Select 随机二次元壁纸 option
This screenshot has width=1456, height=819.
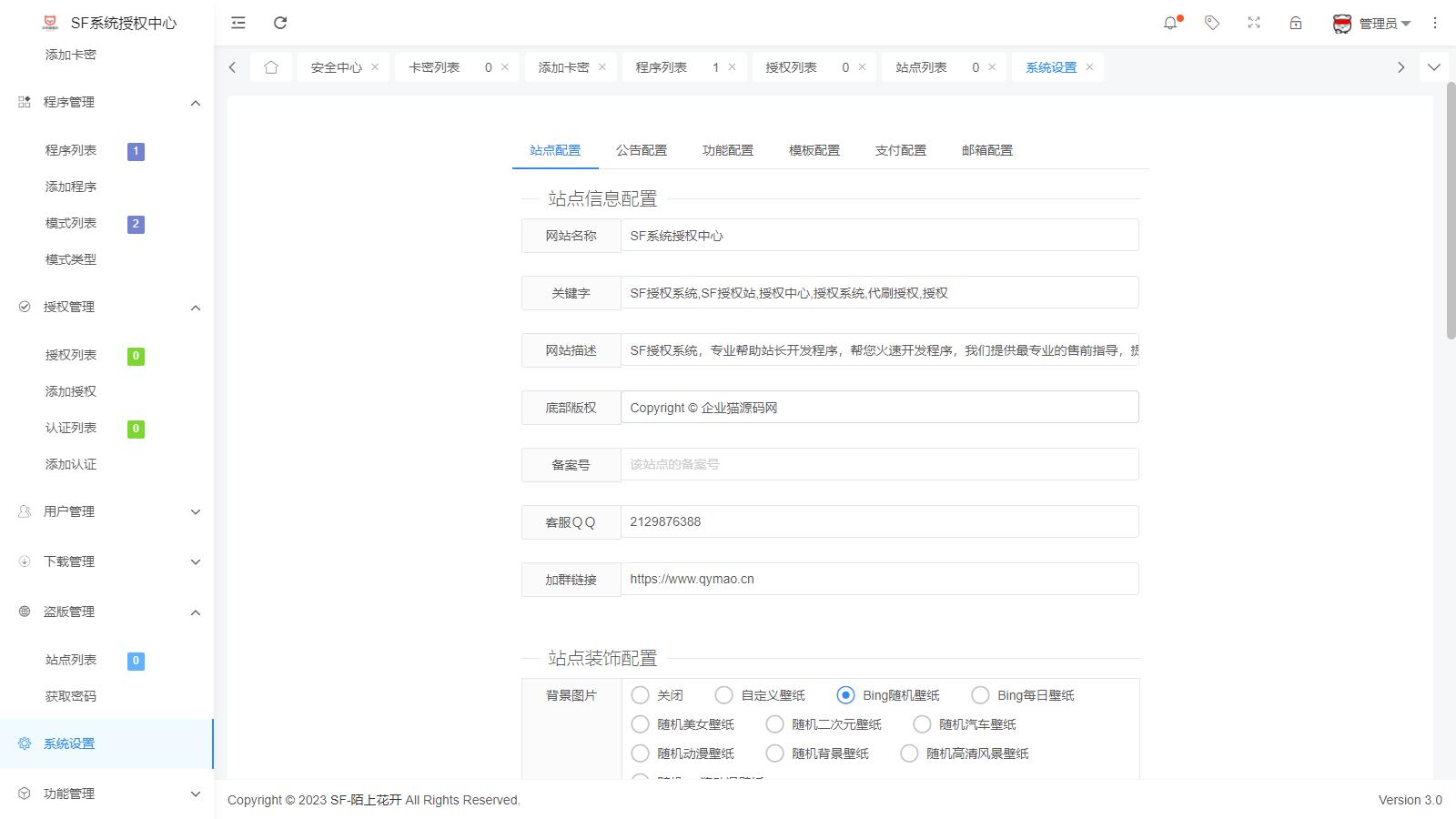pyautogui.click(x=774, y=724)
